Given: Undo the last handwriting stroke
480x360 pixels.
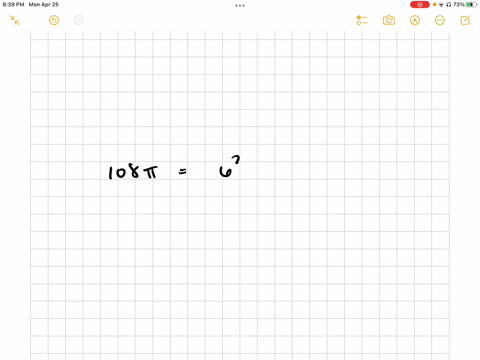Looking at the screenshot, I should pyautogui.click(x=54, y=20).
